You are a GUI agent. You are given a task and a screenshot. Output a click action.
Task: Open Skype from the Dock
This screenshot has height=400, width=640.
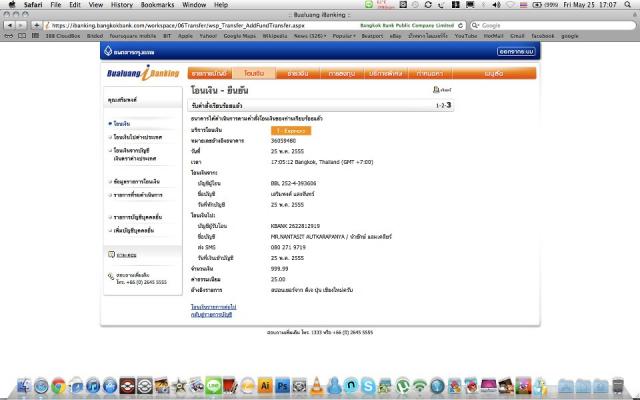coord(369,384)
